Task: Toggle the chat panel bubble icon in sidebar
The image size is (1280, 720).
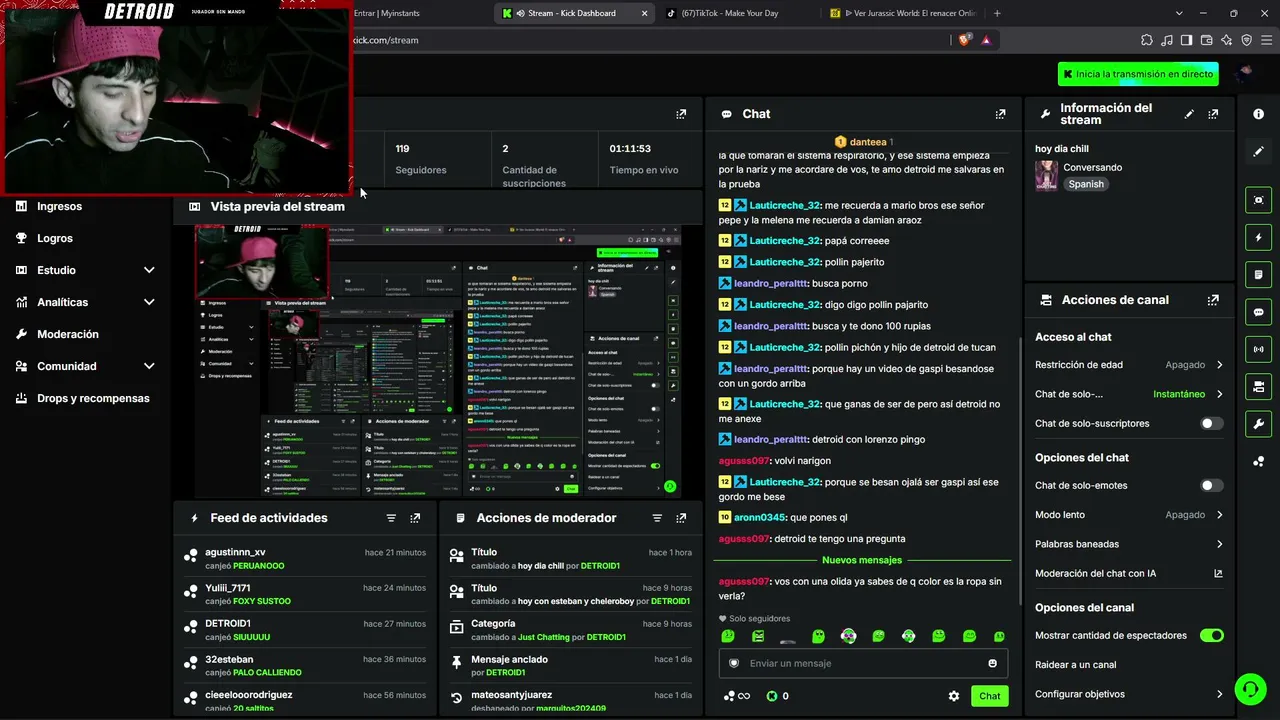Action: point(1258,312)
